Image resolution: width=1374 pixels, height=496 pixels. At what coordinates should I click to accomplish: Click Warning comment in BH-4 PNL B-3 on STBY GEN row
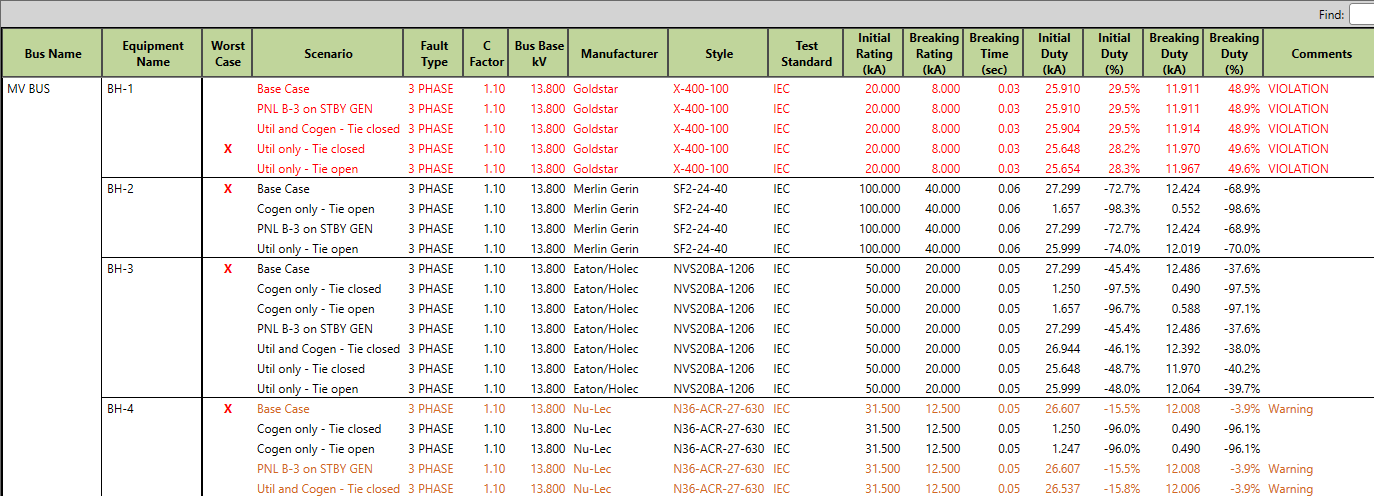point(1291,469)
